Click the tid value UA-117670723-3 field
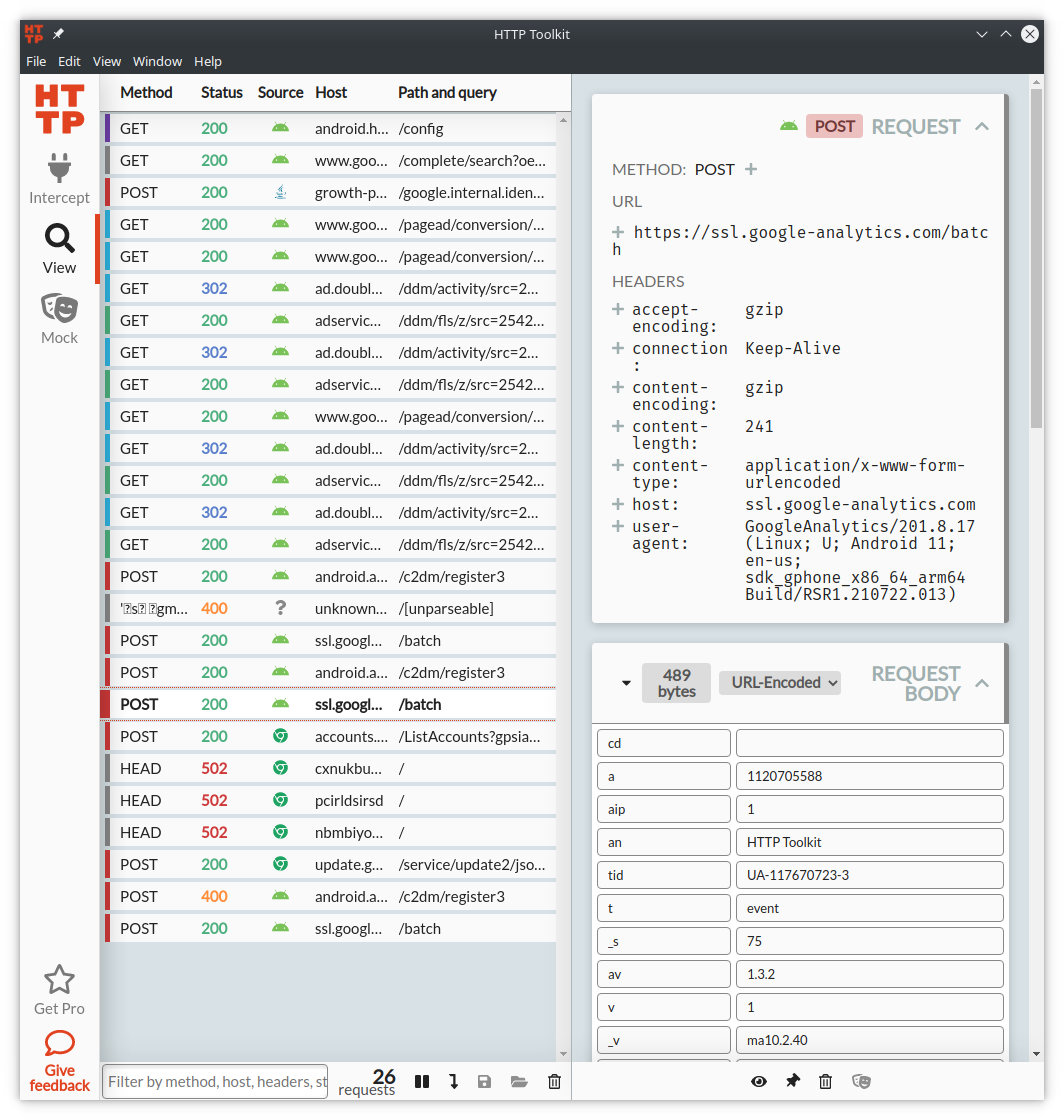The height and width of the screenshot is (1120, 1064). coord(869,875)
